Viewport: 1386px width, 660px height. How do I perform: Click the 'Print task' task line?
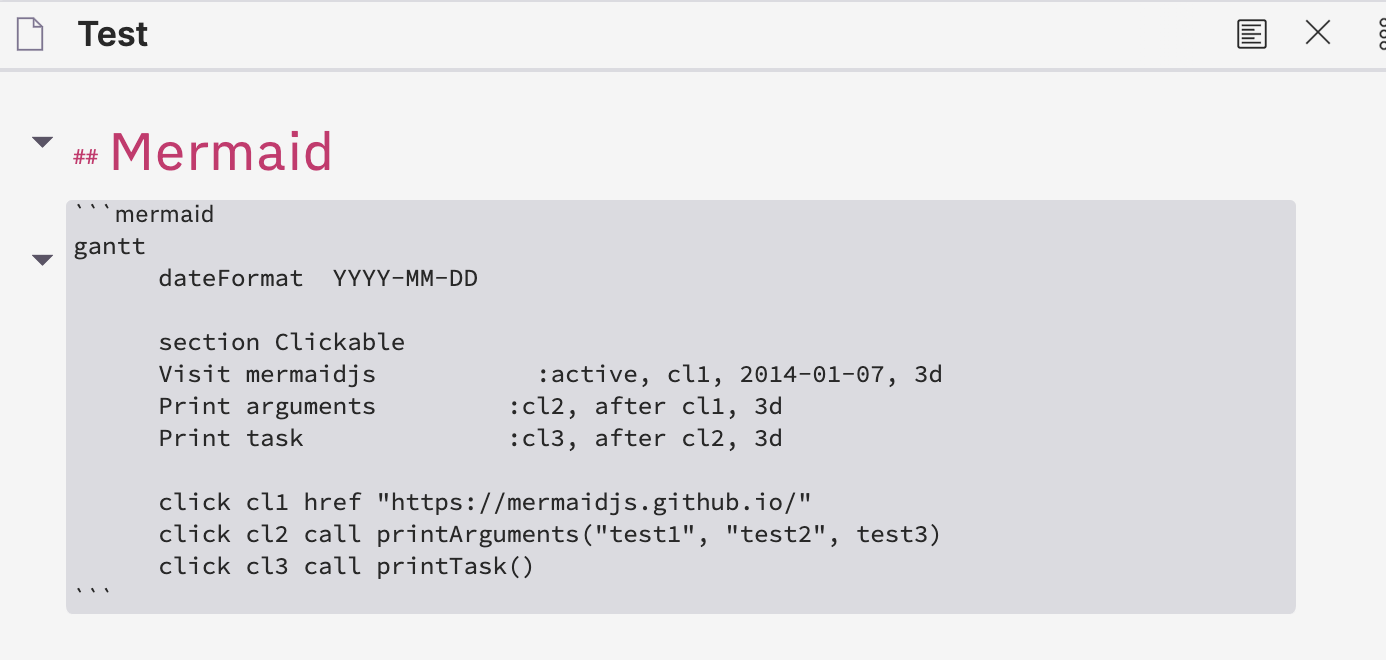click(x=230, y=437)
